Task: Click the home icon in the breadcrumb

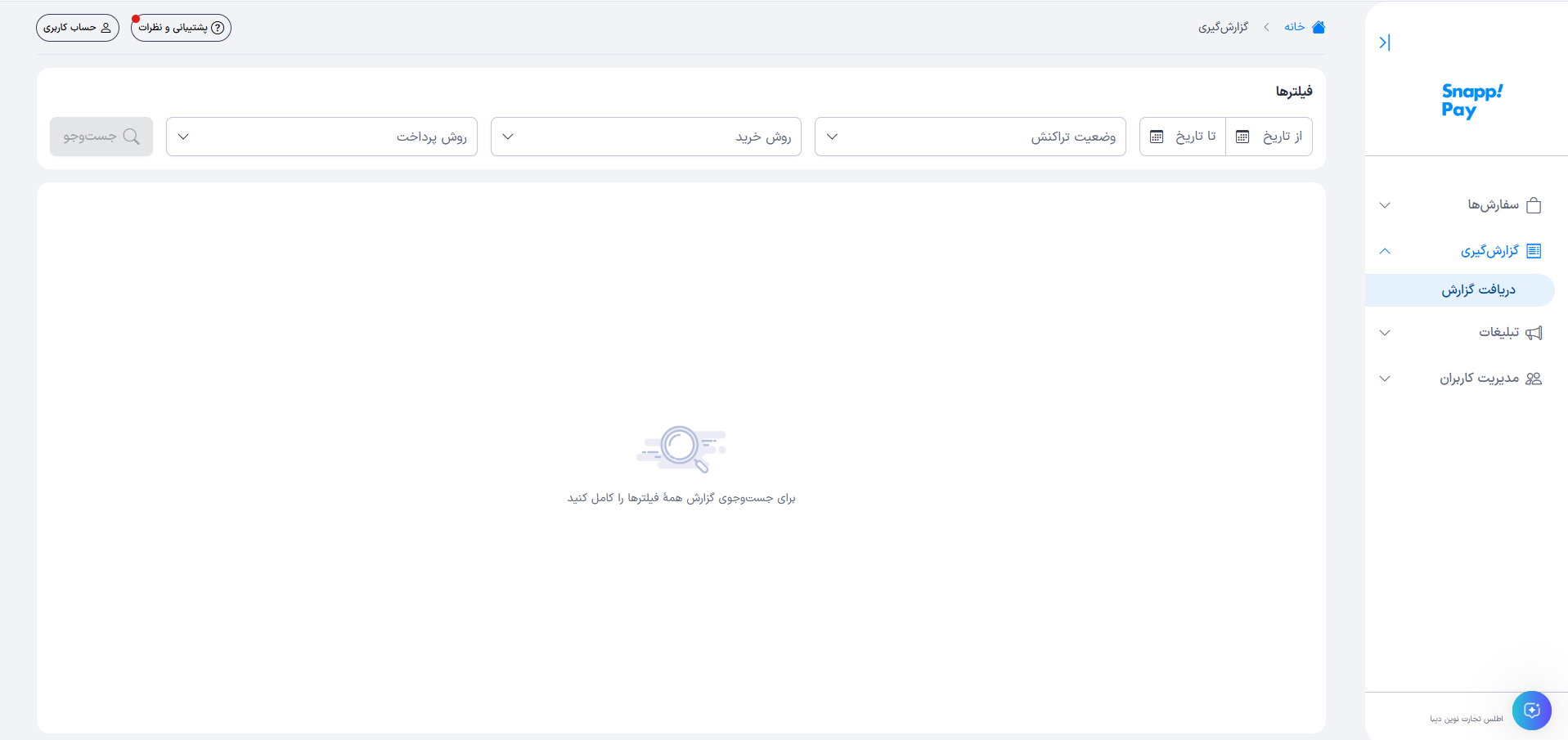Action: 1319,27
